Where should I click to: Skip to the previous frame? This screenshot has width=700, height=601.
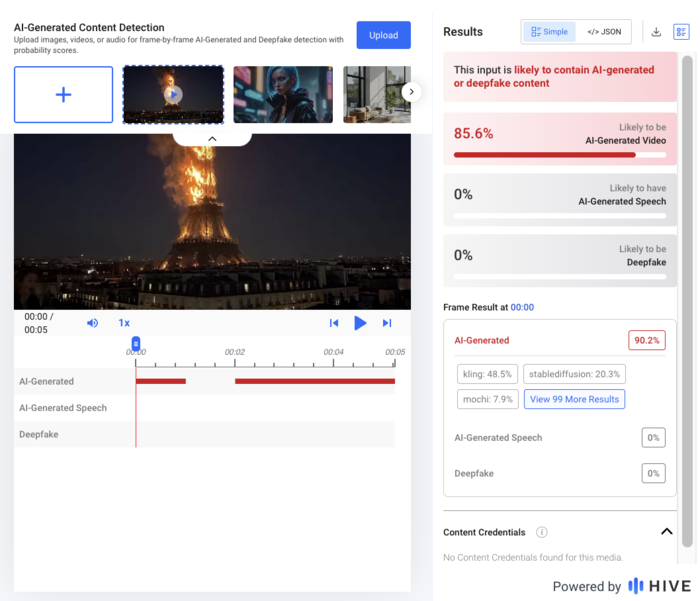coord(334,323)
